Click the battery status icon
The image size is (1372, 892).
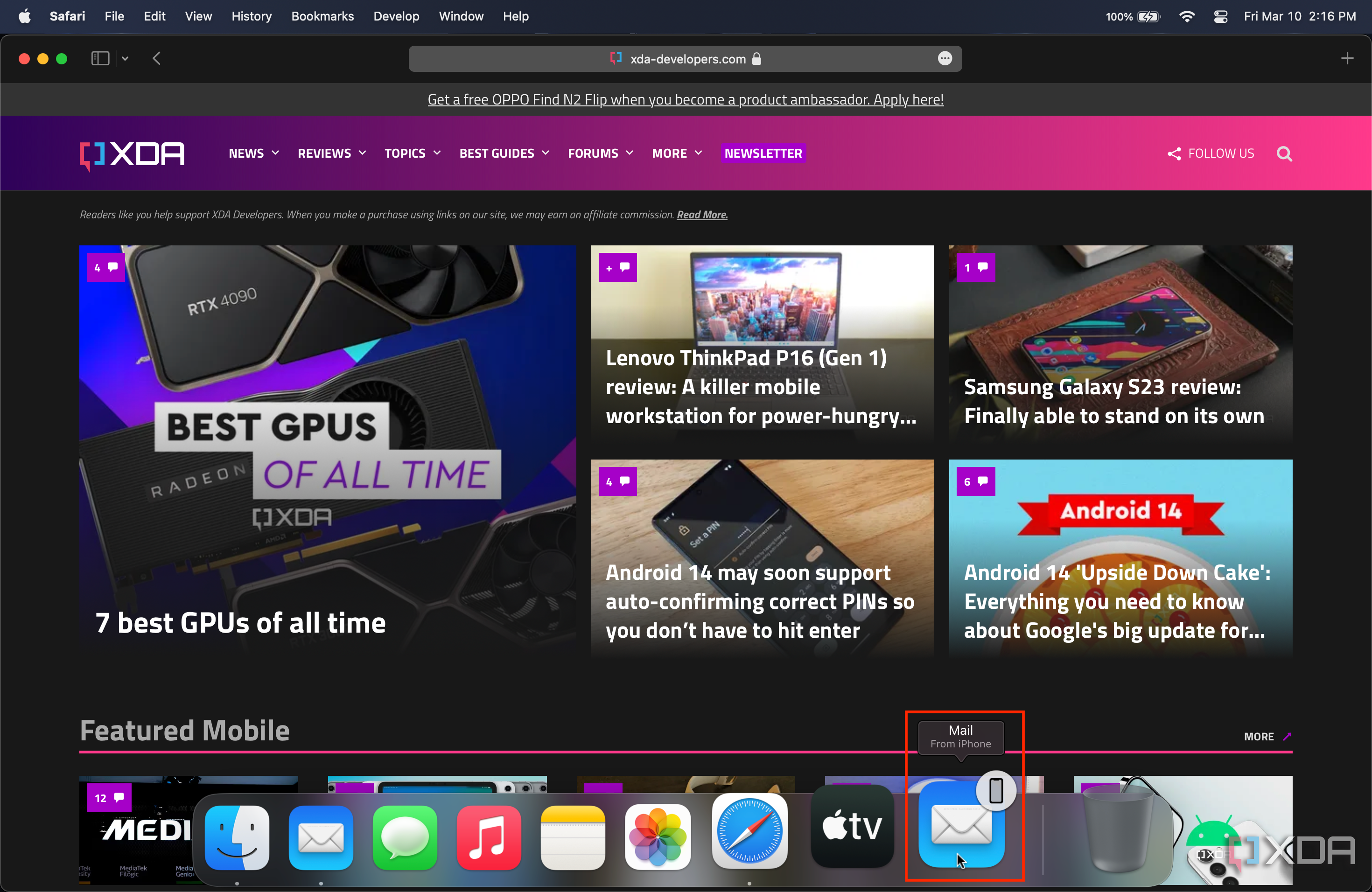click(x=1148, y=16)
